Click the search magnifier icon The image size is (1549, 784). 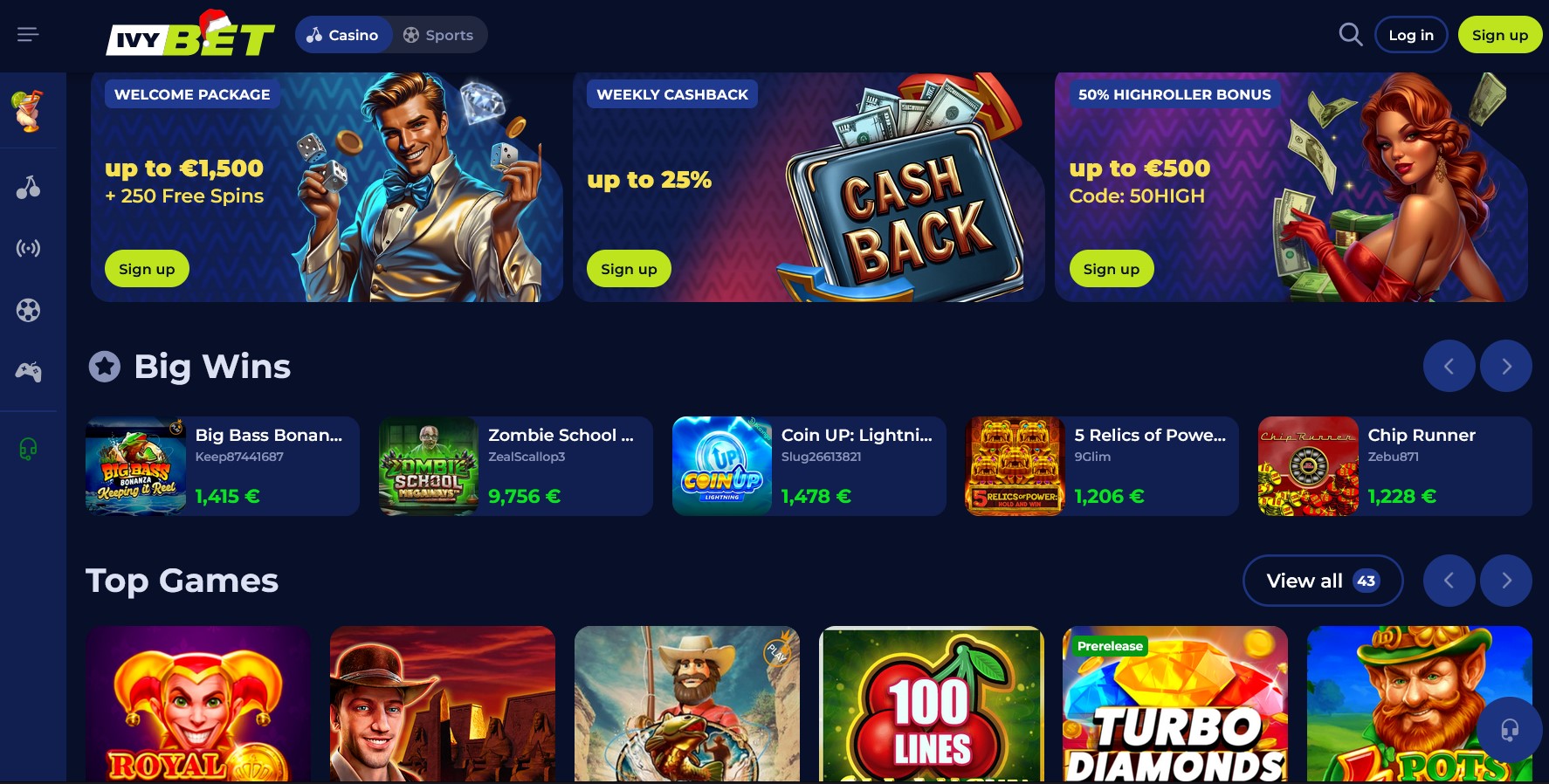1350,35
